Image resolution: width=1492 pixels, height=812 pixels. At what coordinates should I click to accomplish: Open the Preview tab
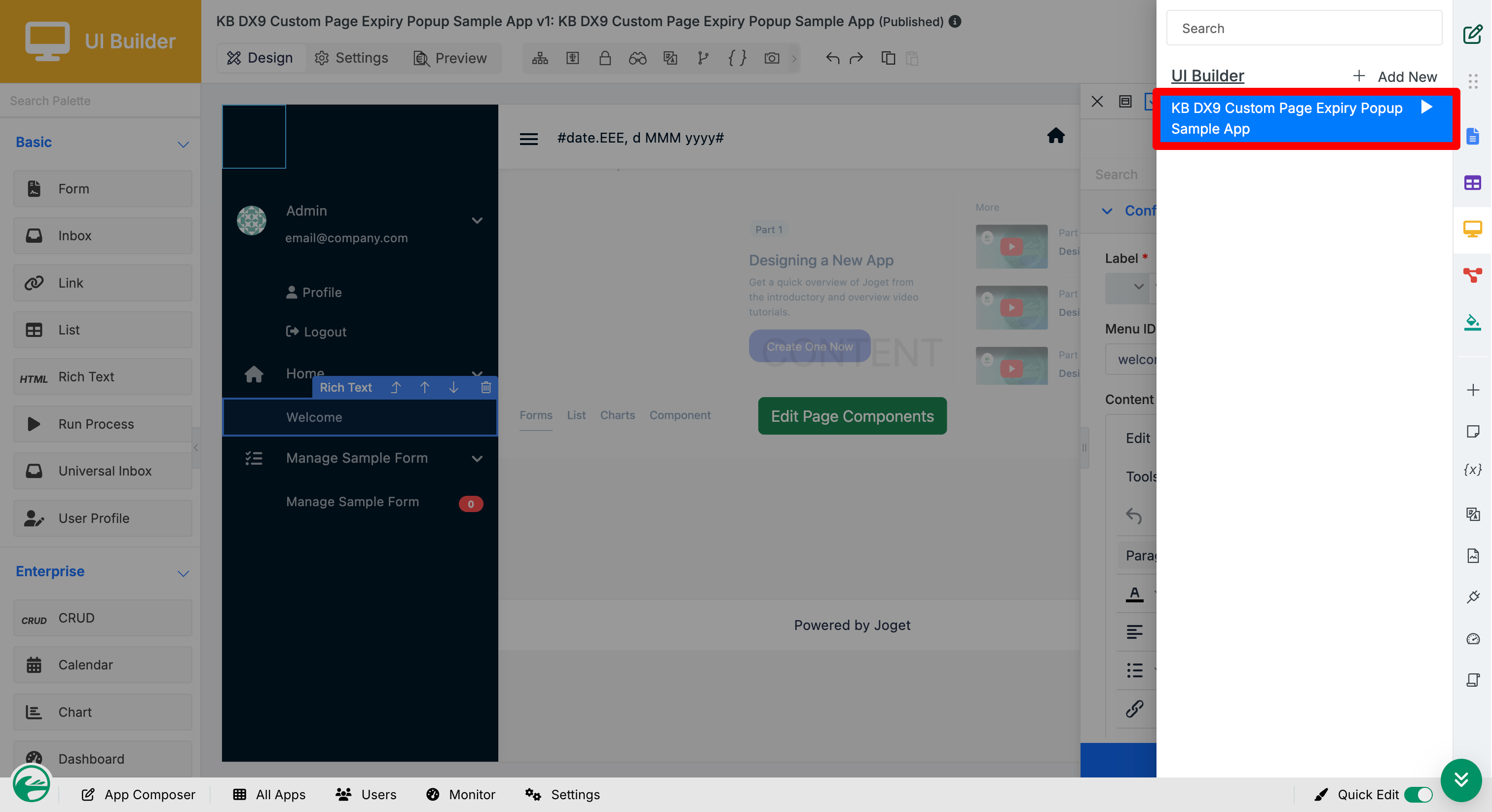(x=450, y=58)
